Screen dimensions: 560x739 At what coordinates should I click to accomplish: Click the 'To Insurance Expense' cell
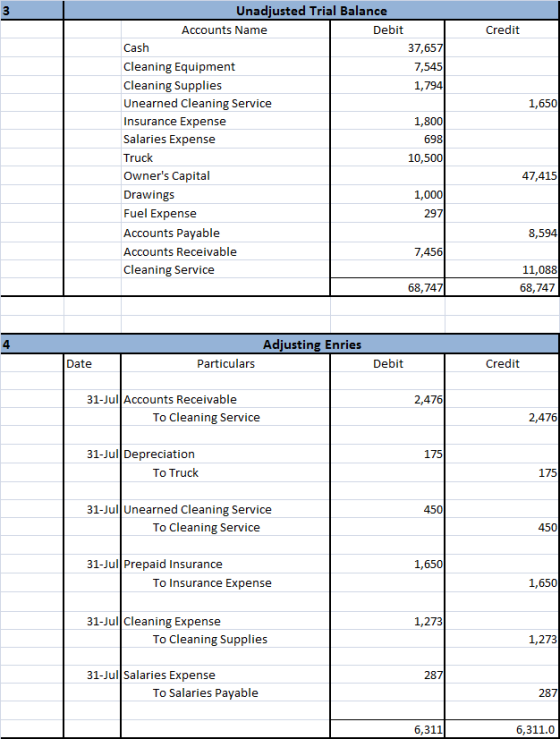click(225, 583)
